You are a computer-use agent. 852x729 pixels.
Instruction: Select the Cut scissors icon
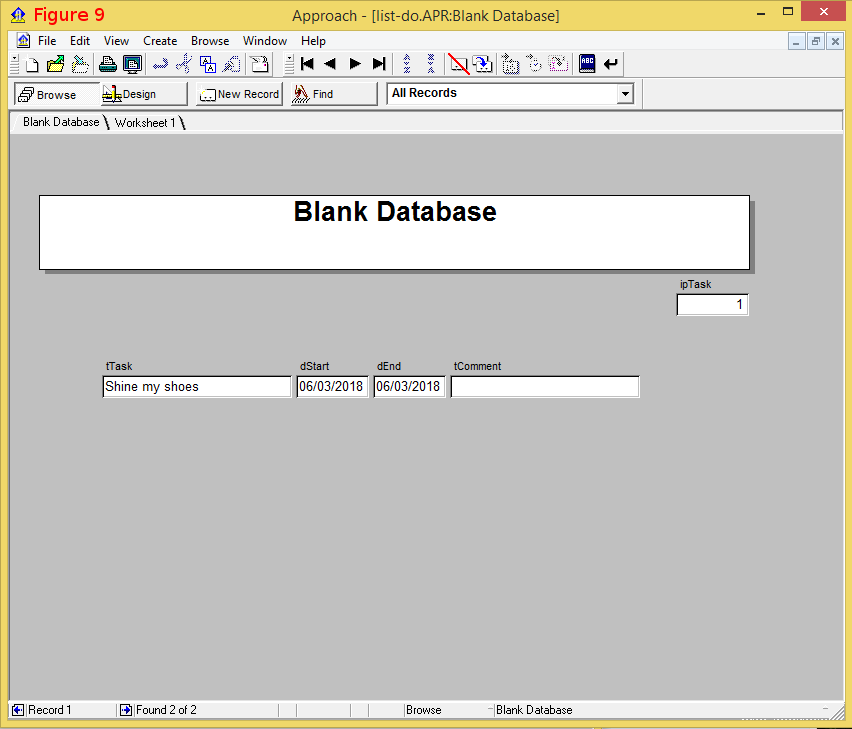tap(183, 63)
